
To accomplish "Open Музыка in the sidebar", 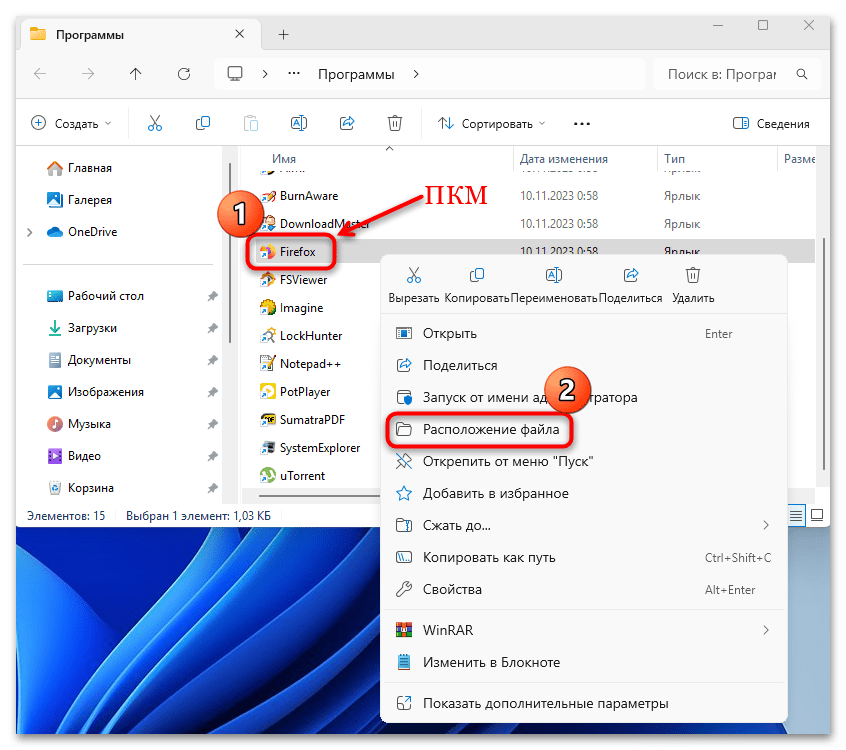I will 79,424.
